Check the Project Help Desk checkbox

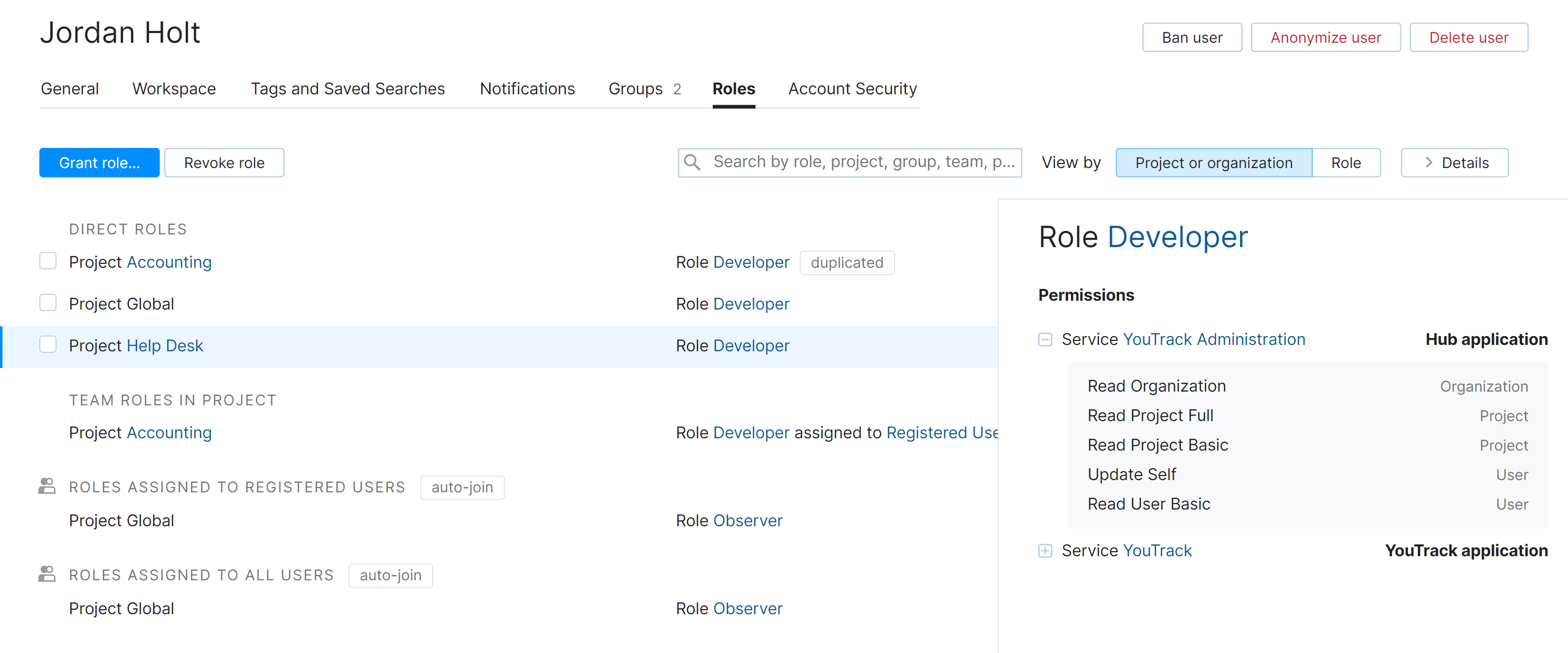point(48,344)
